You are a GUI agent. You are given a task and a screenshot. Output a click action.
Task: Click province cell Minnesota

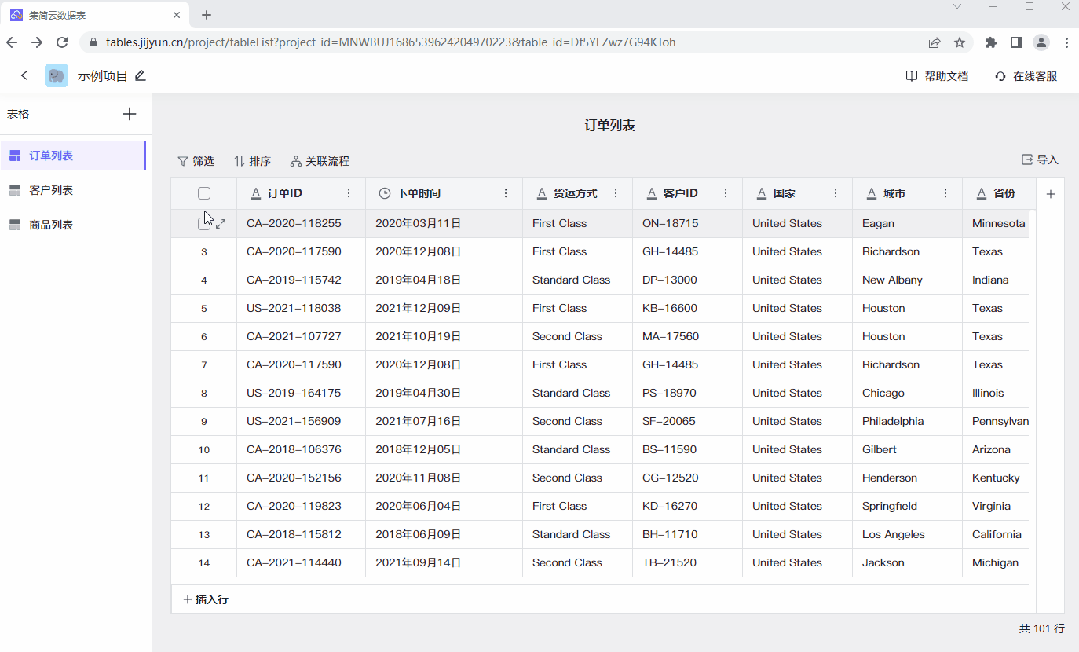tap(998, 223)
